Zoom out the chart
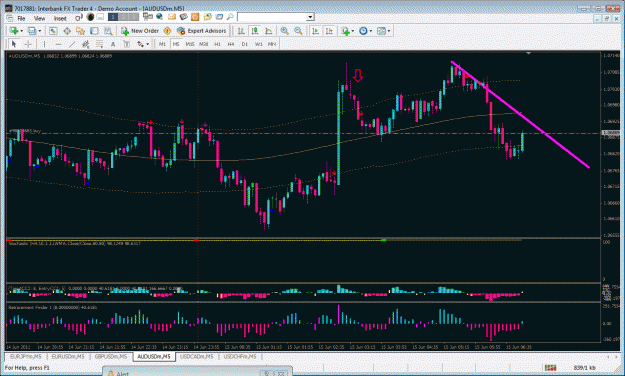This screenshot has height=376, width=625. (298, 31)
